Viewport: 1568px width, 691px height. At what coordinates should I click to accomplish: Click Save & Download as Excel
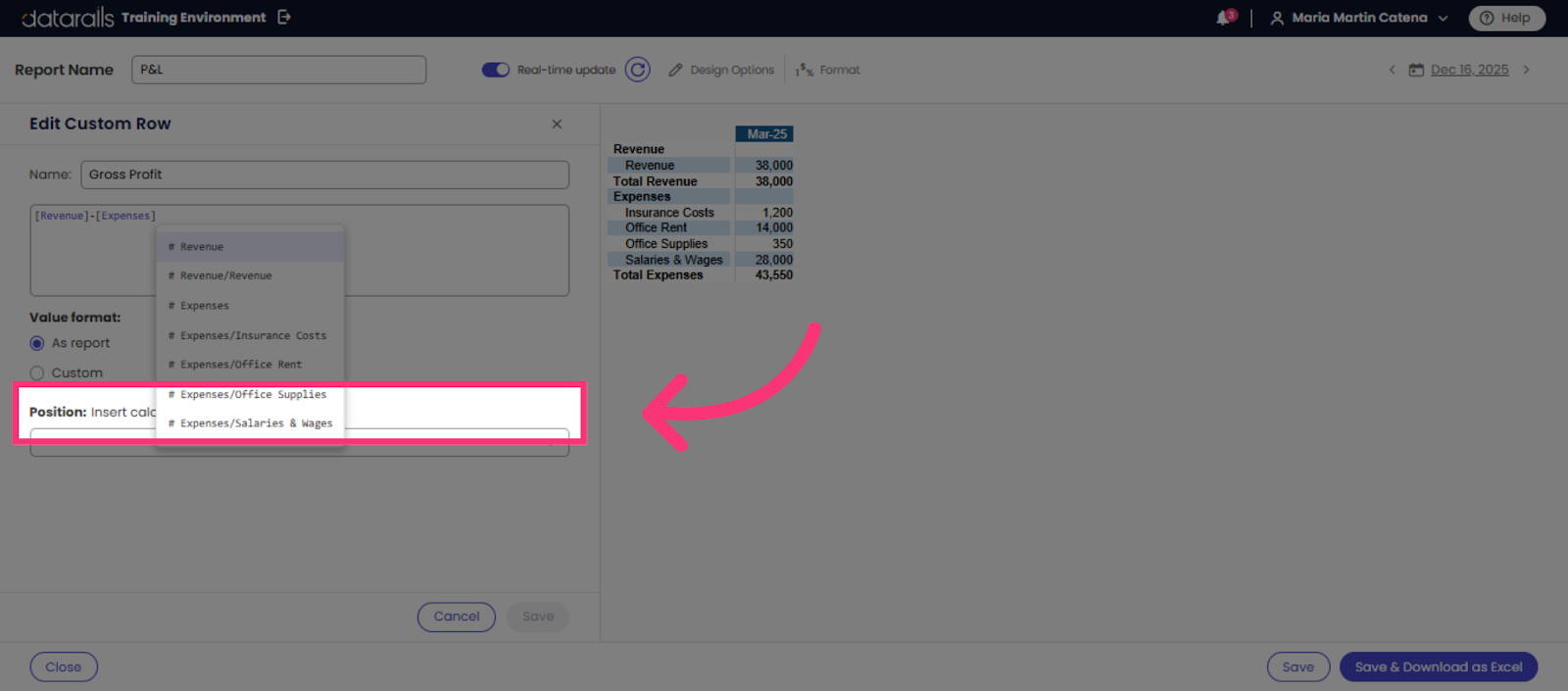click(x=1439, y=667)
